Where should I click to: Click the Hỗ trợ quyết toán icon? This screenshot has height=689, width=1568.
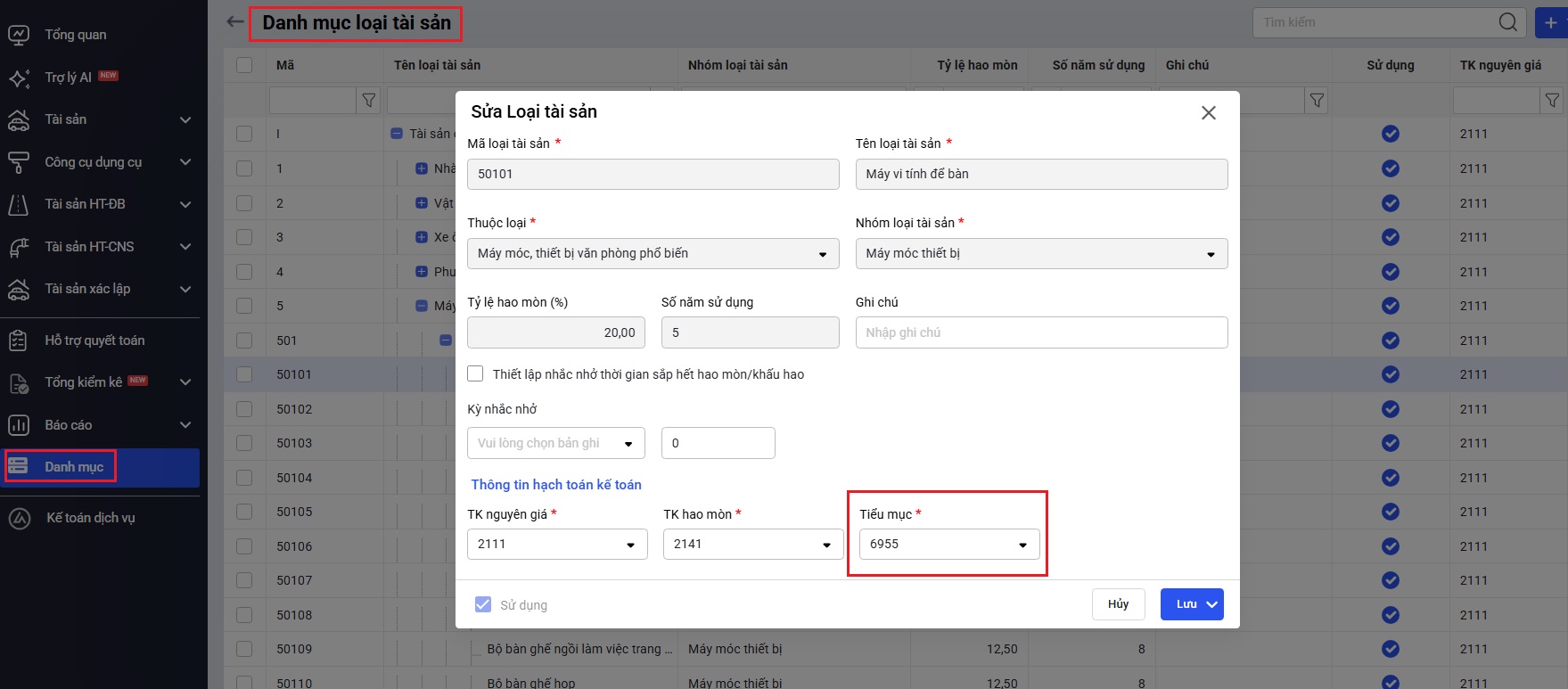pos(19,340)
